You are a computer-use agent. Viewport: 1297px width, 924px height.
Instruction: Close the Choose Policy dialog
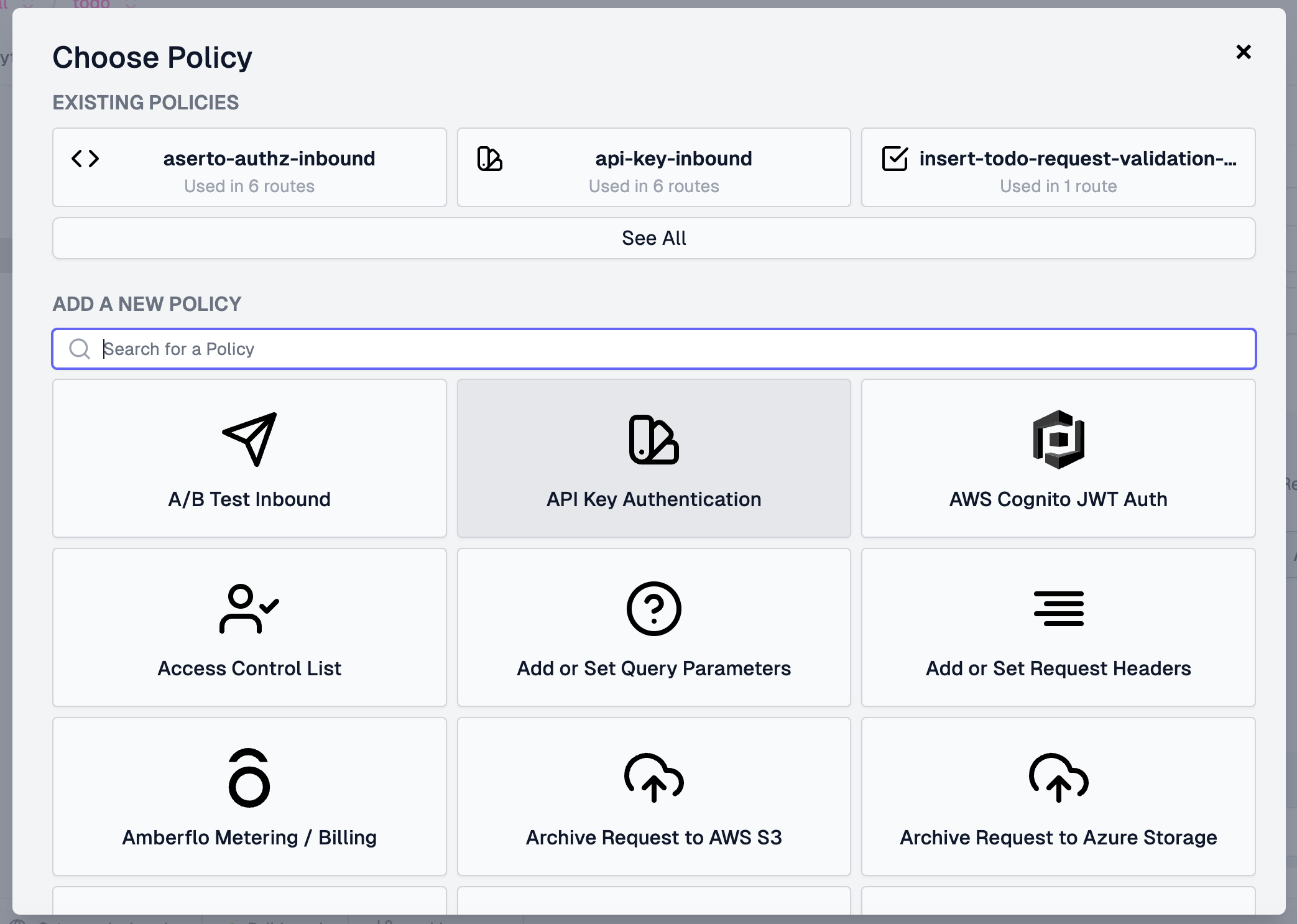[x=1243, y=52]
